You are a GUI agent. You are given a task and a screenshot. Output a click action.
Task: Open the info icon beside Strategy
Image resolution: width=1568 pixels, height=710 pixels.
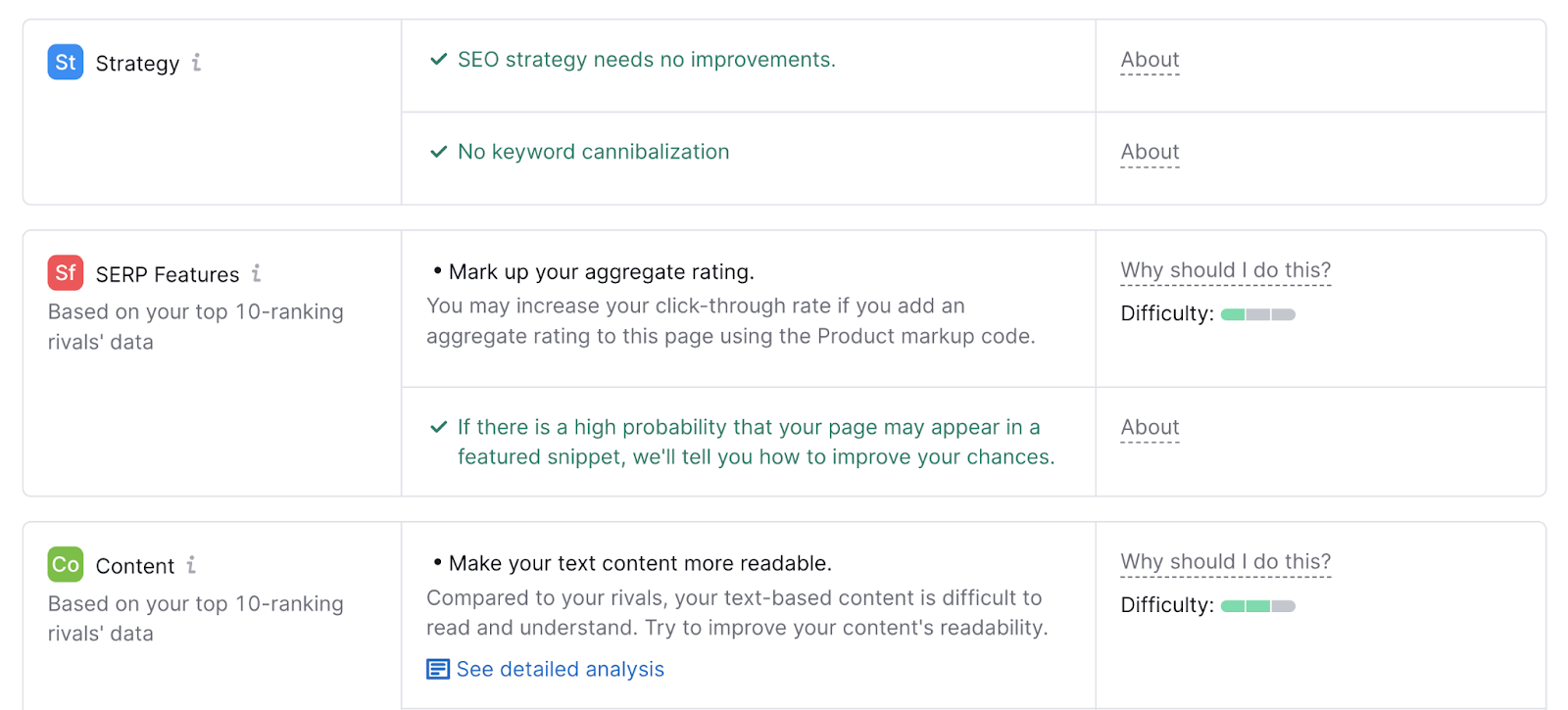click(x=197, y=63)
